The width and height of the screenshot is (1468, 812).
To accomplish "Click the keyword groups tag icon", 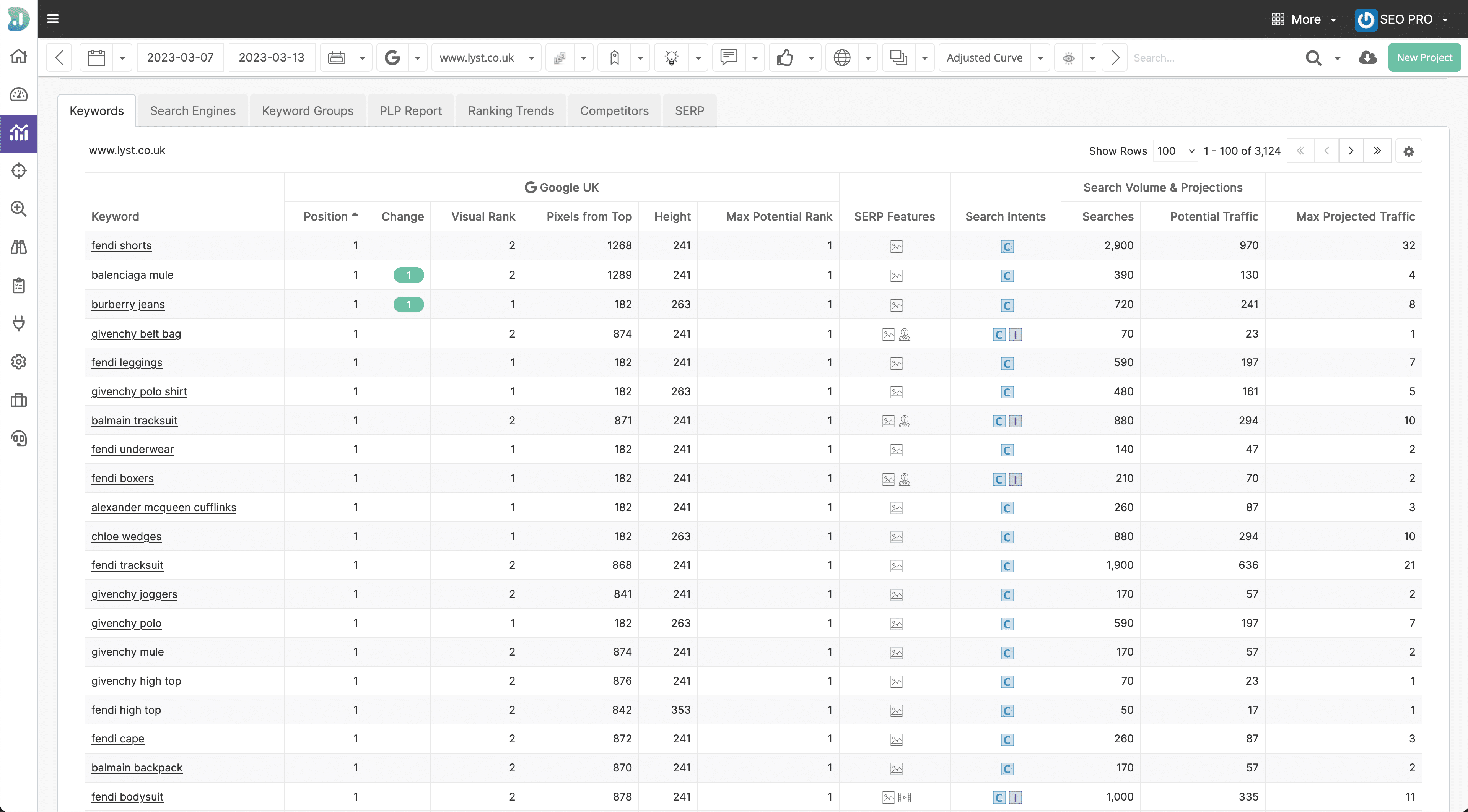I will pos(614,57).
